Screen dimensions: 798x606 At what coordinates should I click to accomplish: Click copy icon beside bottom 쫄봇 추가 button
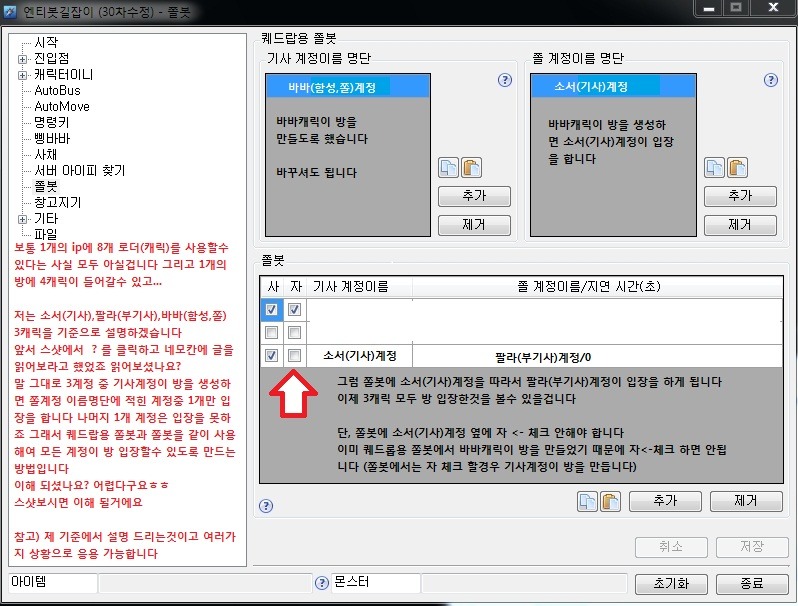587,502
